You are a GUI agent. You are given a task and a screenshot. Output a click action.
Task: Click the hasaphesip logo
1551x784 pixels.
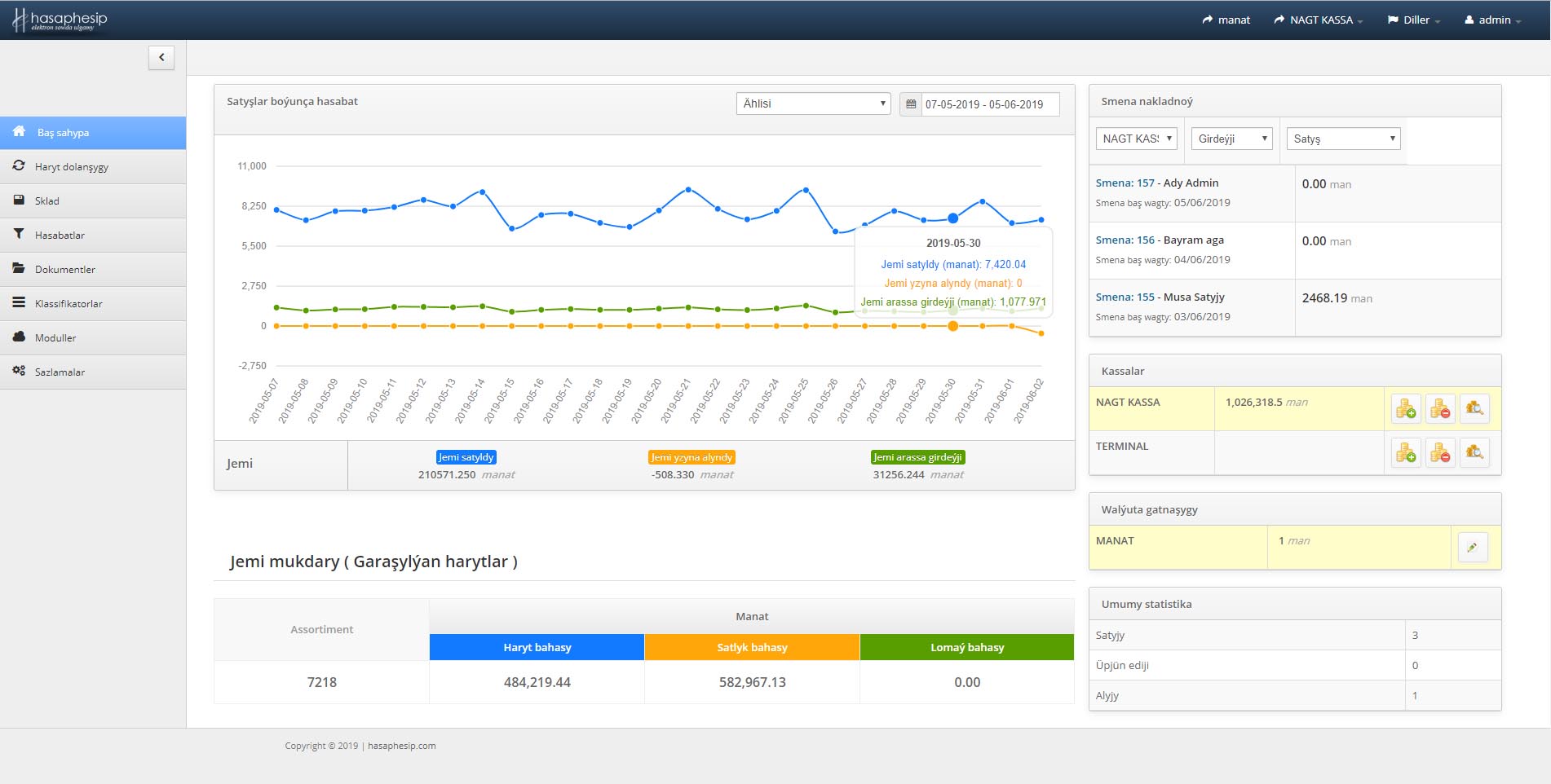pos(60,20)
